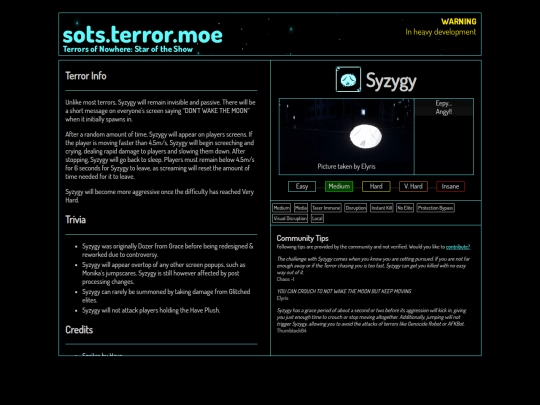Click the 'WARNING' text in the header
This screenshot has height=405, width=540.
tap(459, 22)
